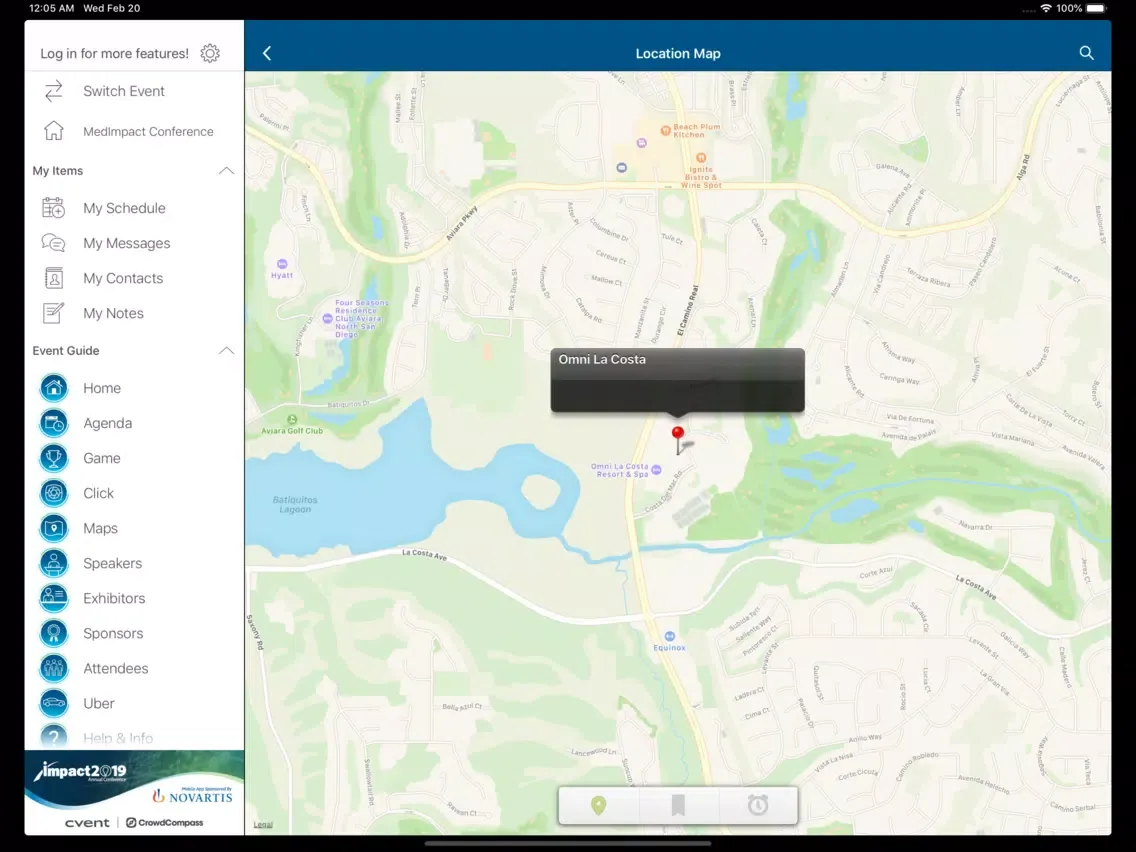Check the battery indicator in status bar
This screenshot has width=1136, height=852.
point(1097,9)
